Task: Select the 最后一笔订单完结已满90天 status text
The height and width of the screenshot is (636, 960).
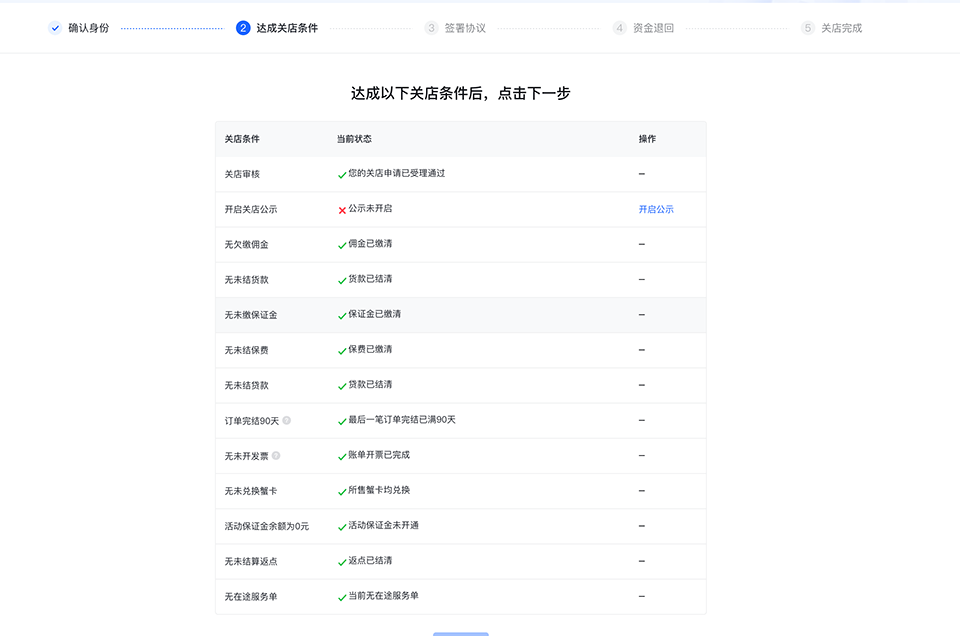Action: [x=401, y=420]
